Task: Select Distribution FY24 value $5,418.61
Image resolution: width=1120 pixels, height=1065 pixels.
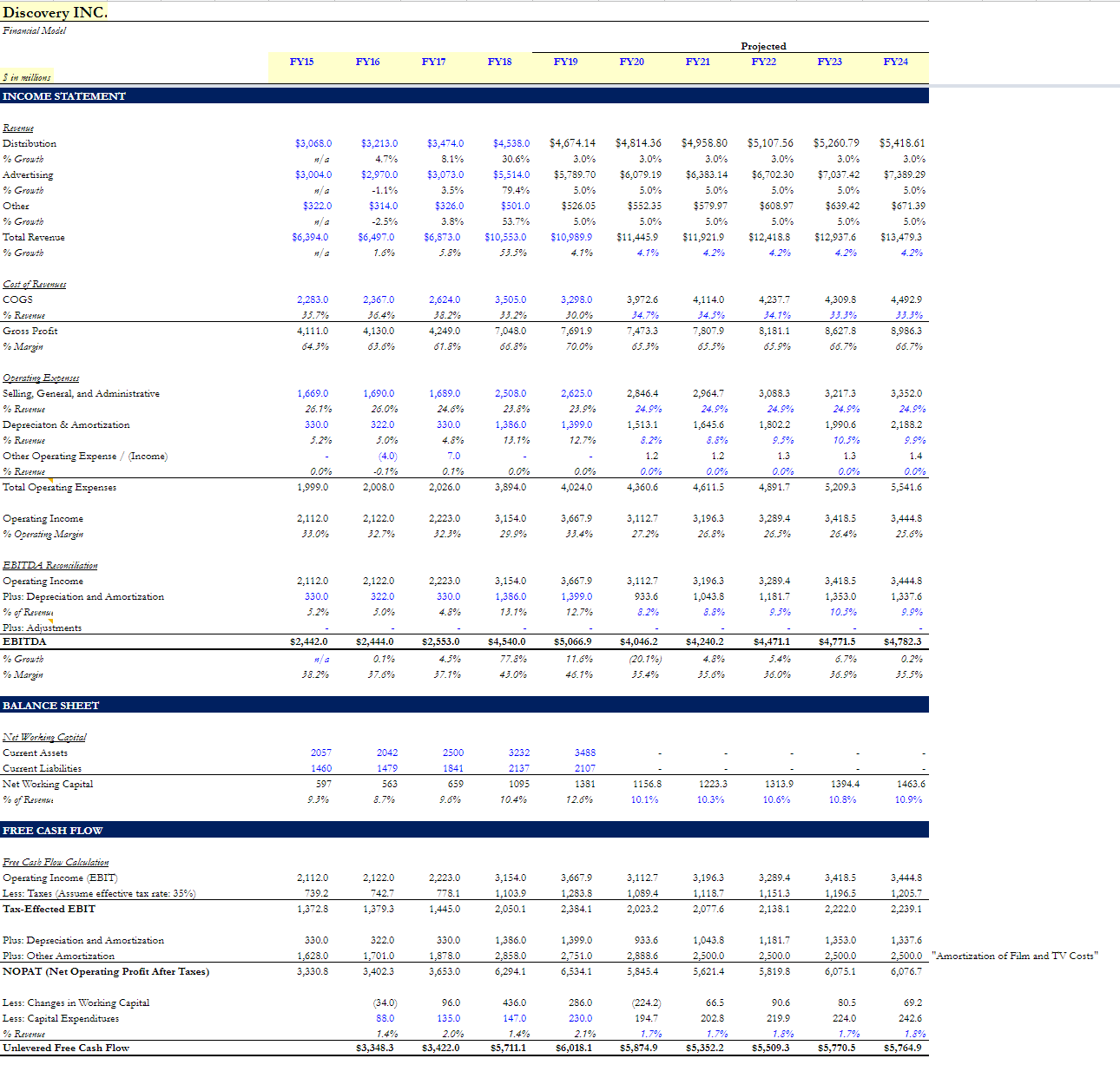Action: (902, 143)
